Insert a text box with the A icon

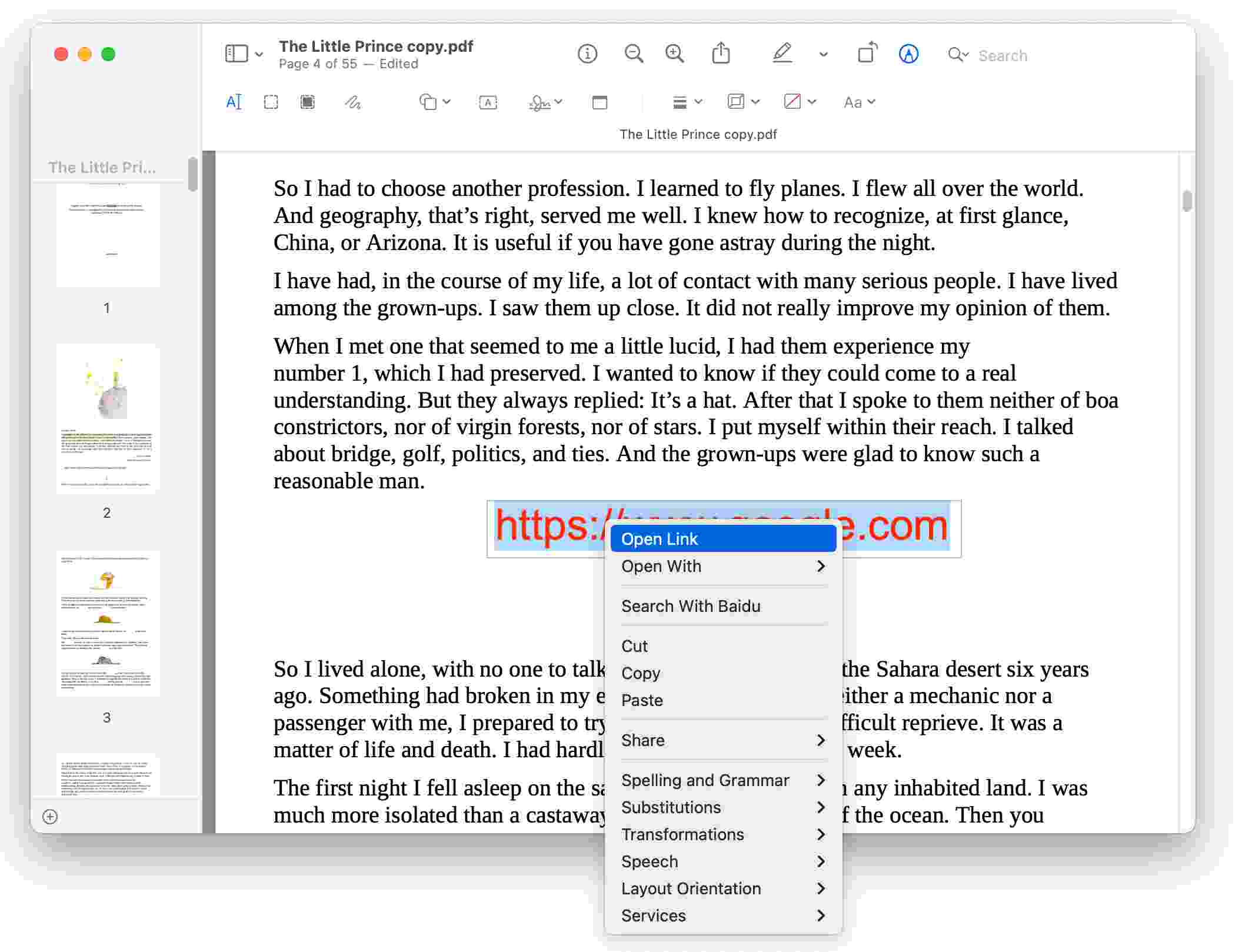click(488, 101)
